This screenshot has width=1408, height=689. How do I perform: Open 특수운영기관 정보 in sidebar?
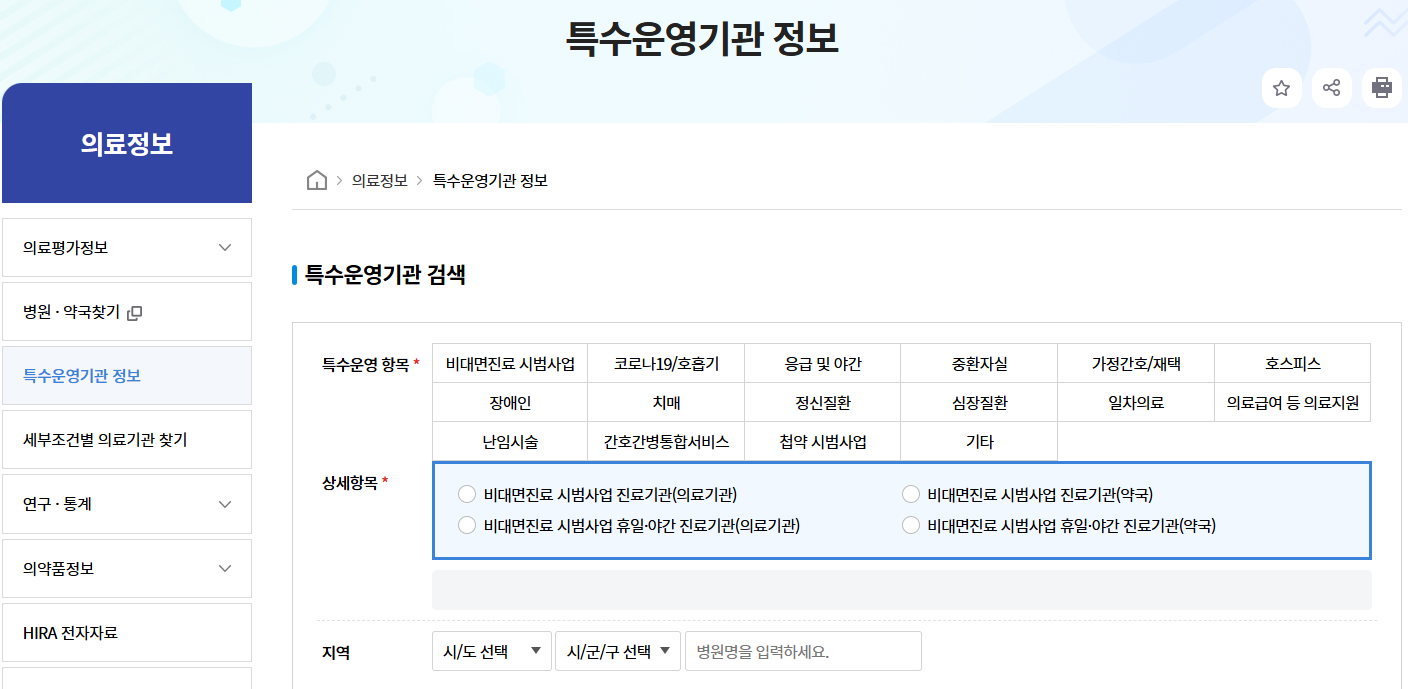[127, 376]
